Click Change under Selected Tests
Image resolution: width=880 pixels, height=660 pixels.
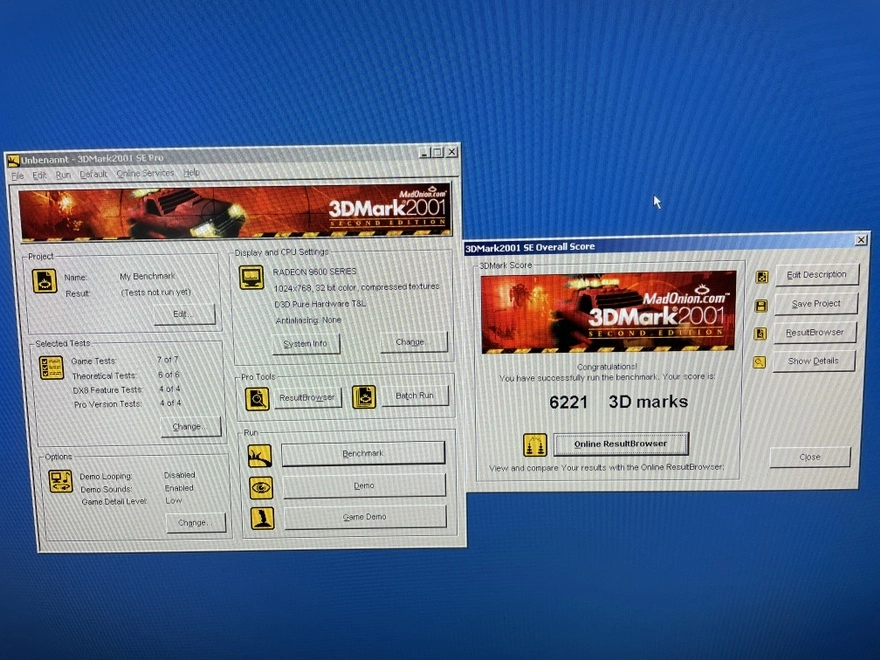coord(191,427)
